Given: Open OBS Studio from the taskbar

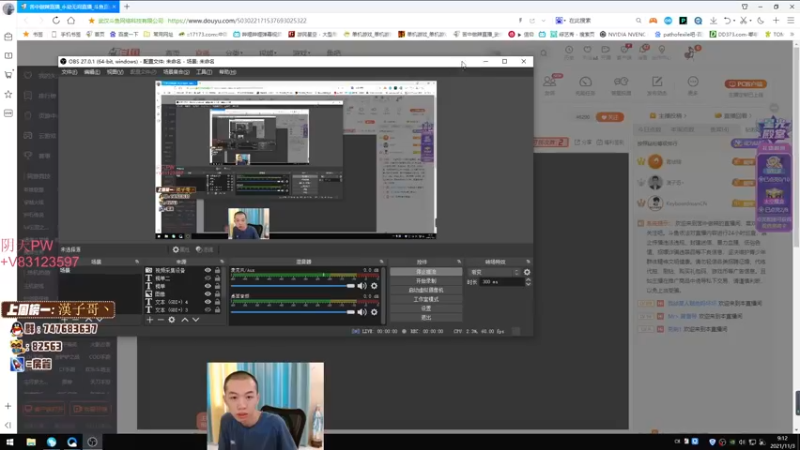Looking at the screenshot, I should coord(92,442).
